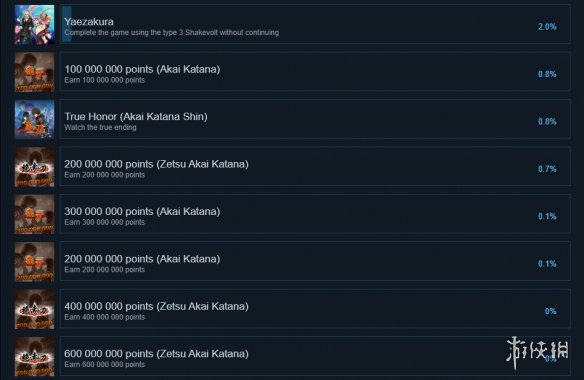Click the 200 000 000 points Akai Katana icon

tap(34, 262)
